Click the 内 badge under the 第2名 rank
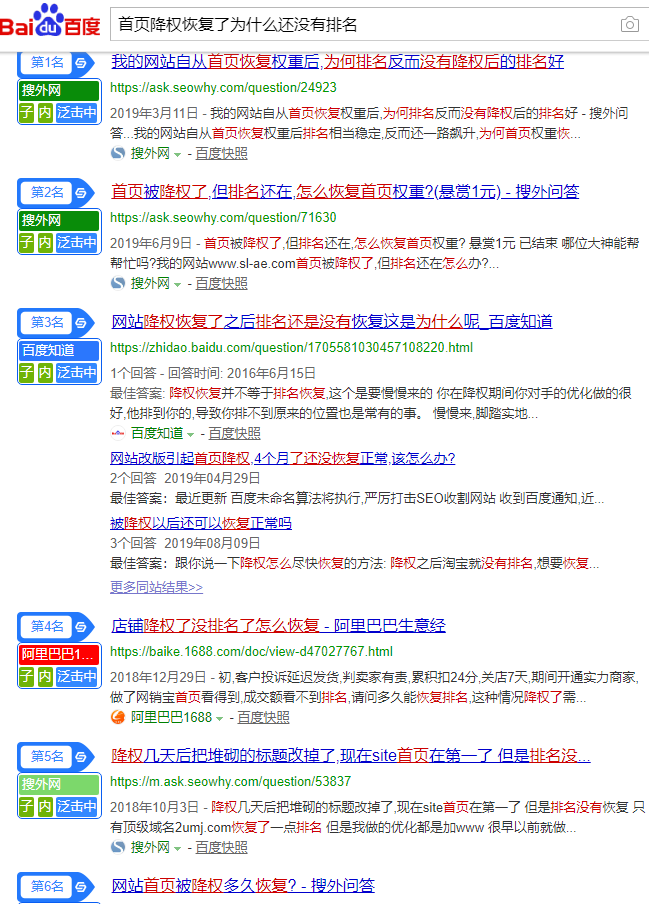This screenshot has height=904, width=649. click(46, 242)
